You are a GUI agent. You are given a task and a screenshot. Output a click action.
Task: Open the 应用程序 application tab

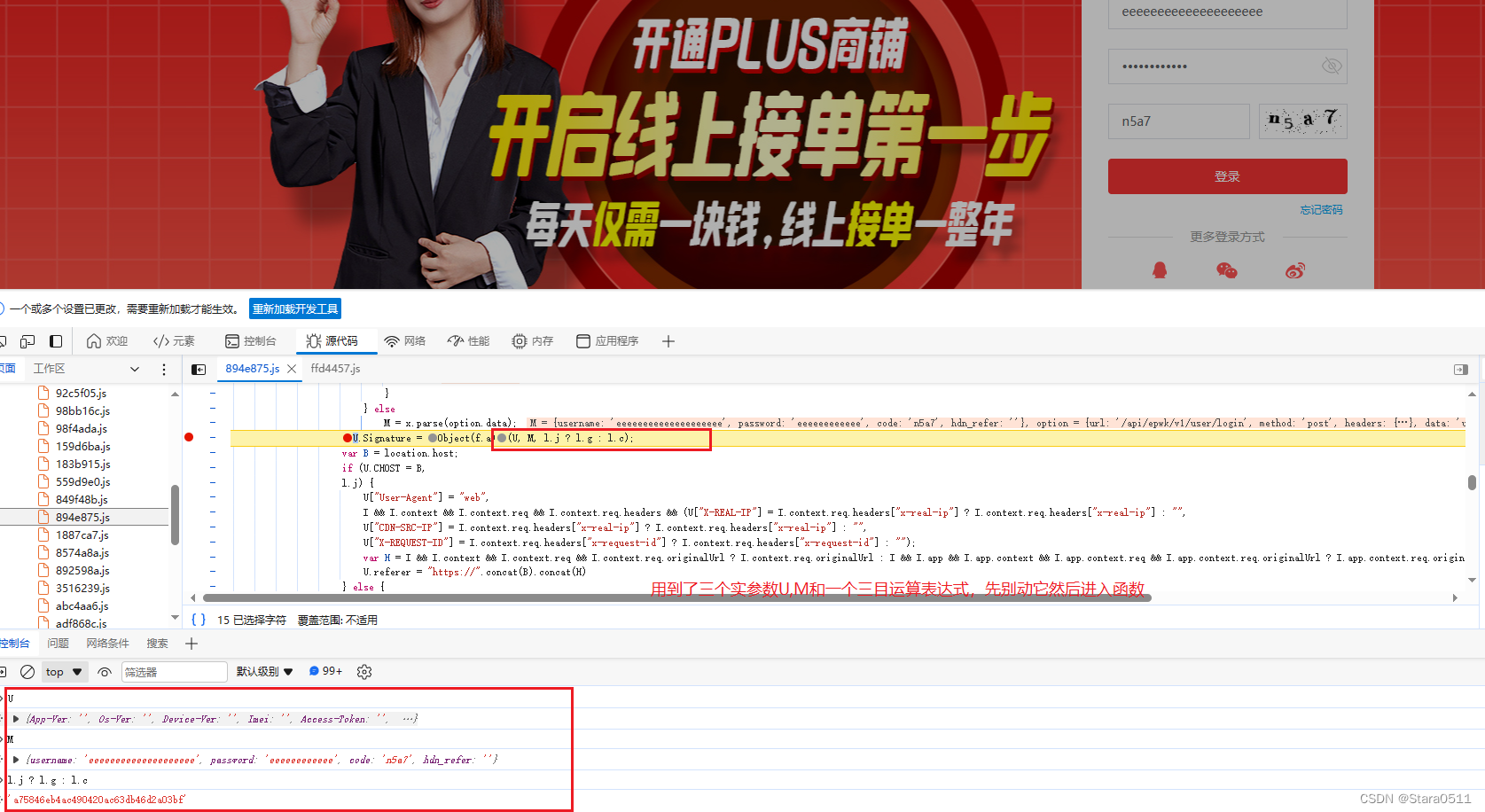pos(607,341)
